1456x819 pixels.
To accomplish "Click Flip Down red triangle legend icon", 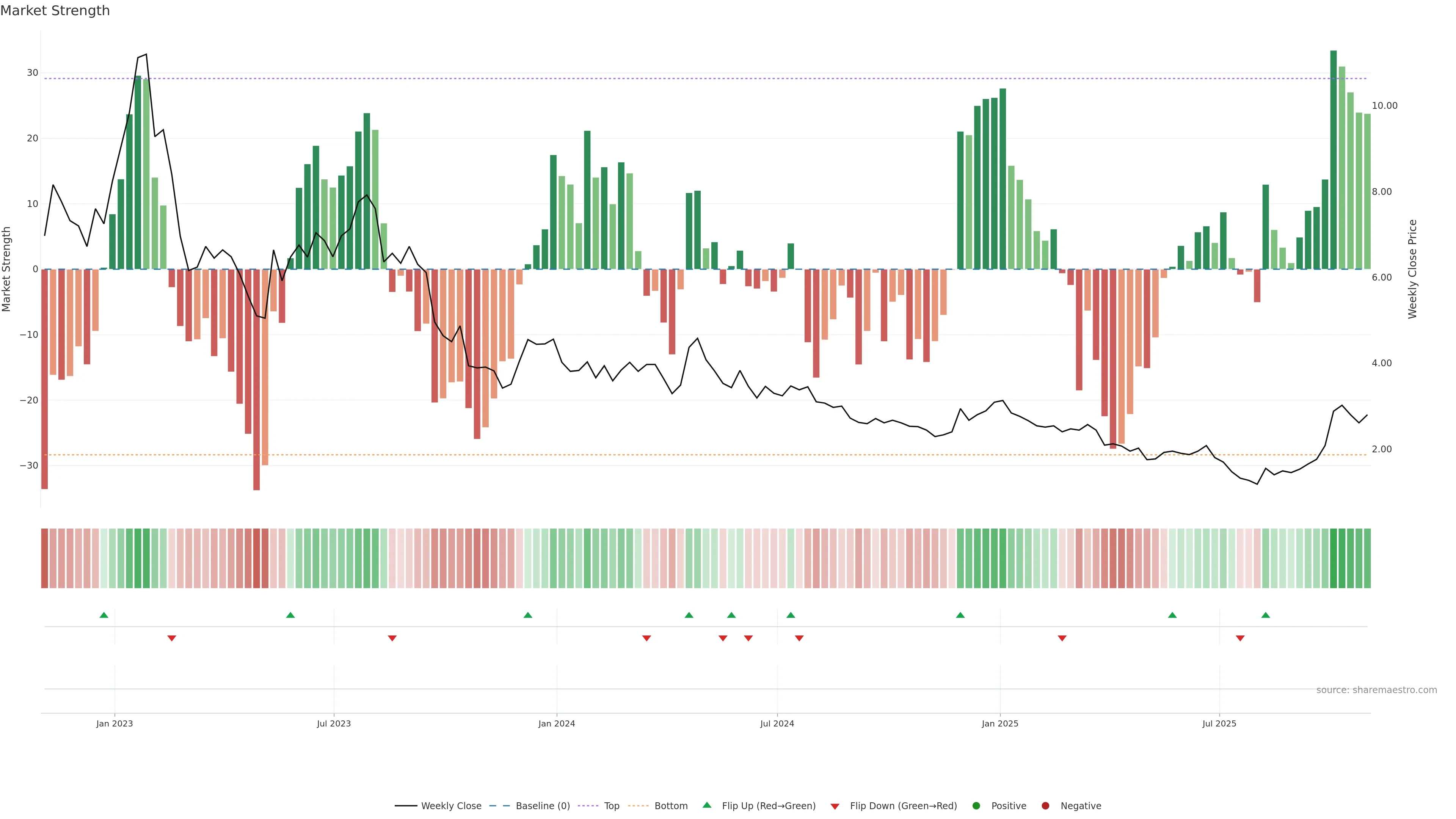I will pos(835,806).
